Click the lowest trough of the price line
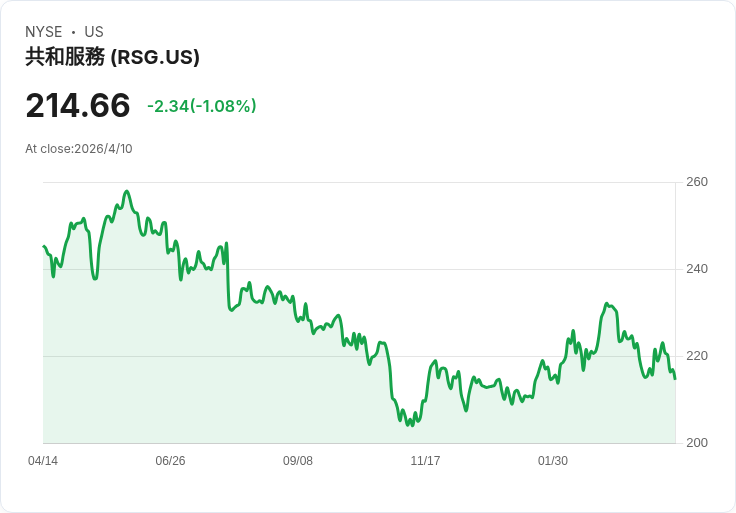The width and height of the screenshot is (736, 513). coord(409,425)
